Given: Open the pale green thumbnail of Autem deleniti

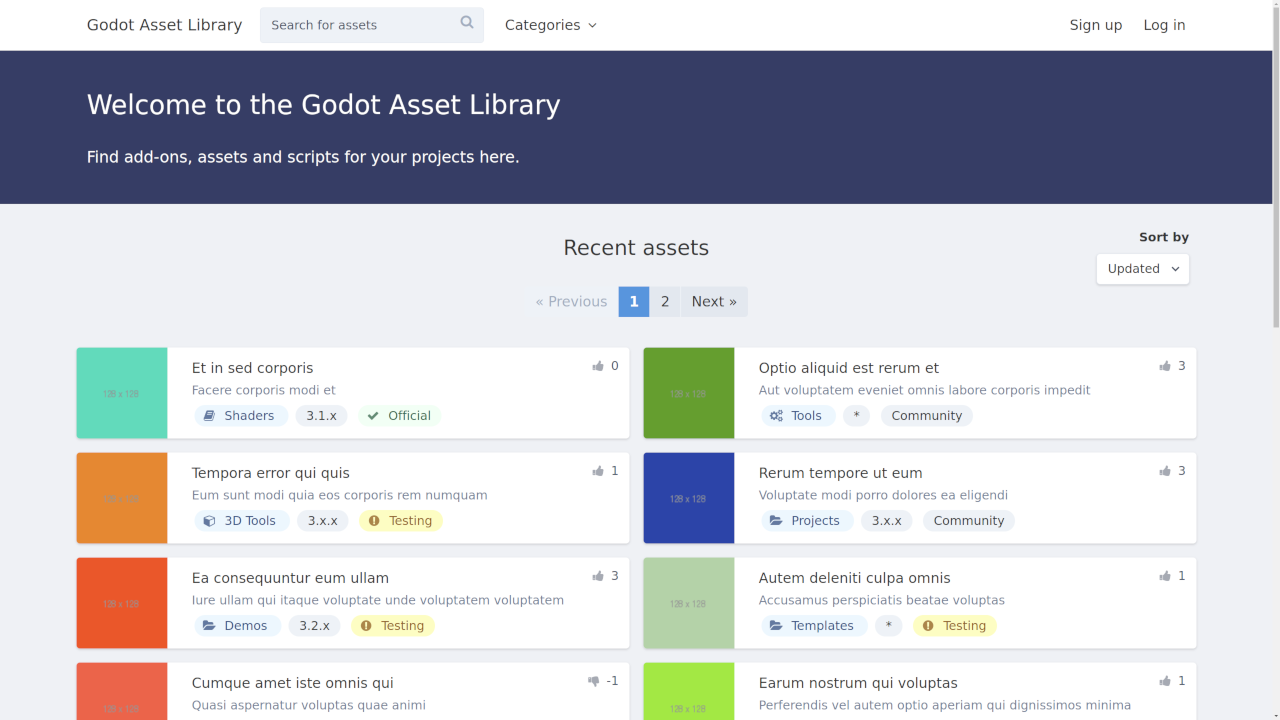Looking at the screenshot, I should [x=689, y=603].
